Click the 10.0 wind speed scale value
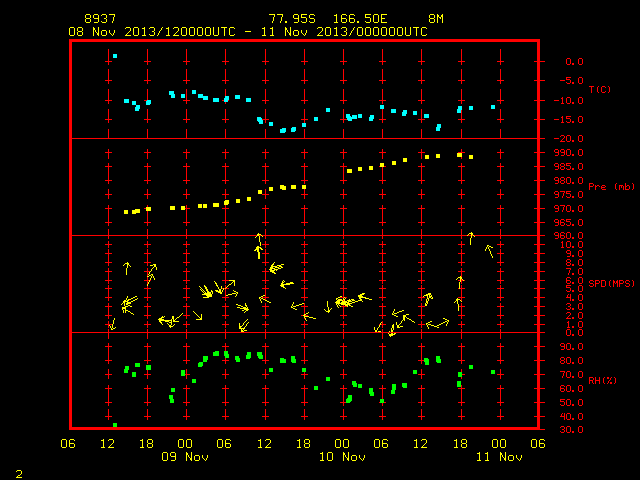The image size is (640, 480). (571, 245)
